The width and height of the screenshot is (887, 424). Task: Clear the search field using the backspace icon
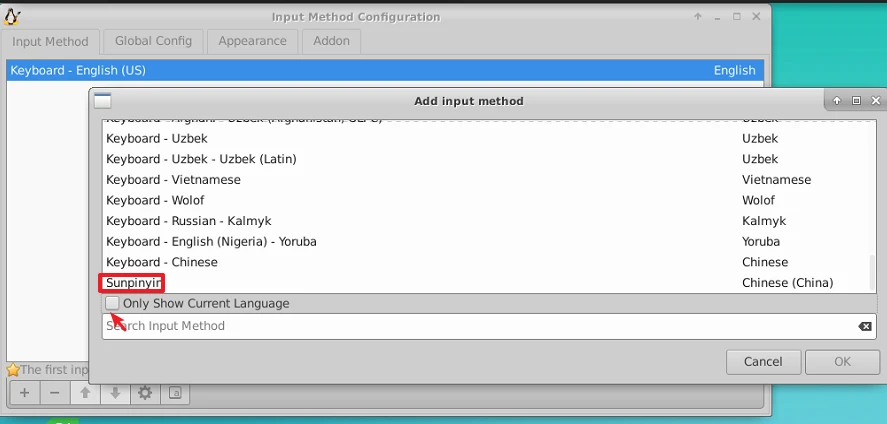point(865,327)
